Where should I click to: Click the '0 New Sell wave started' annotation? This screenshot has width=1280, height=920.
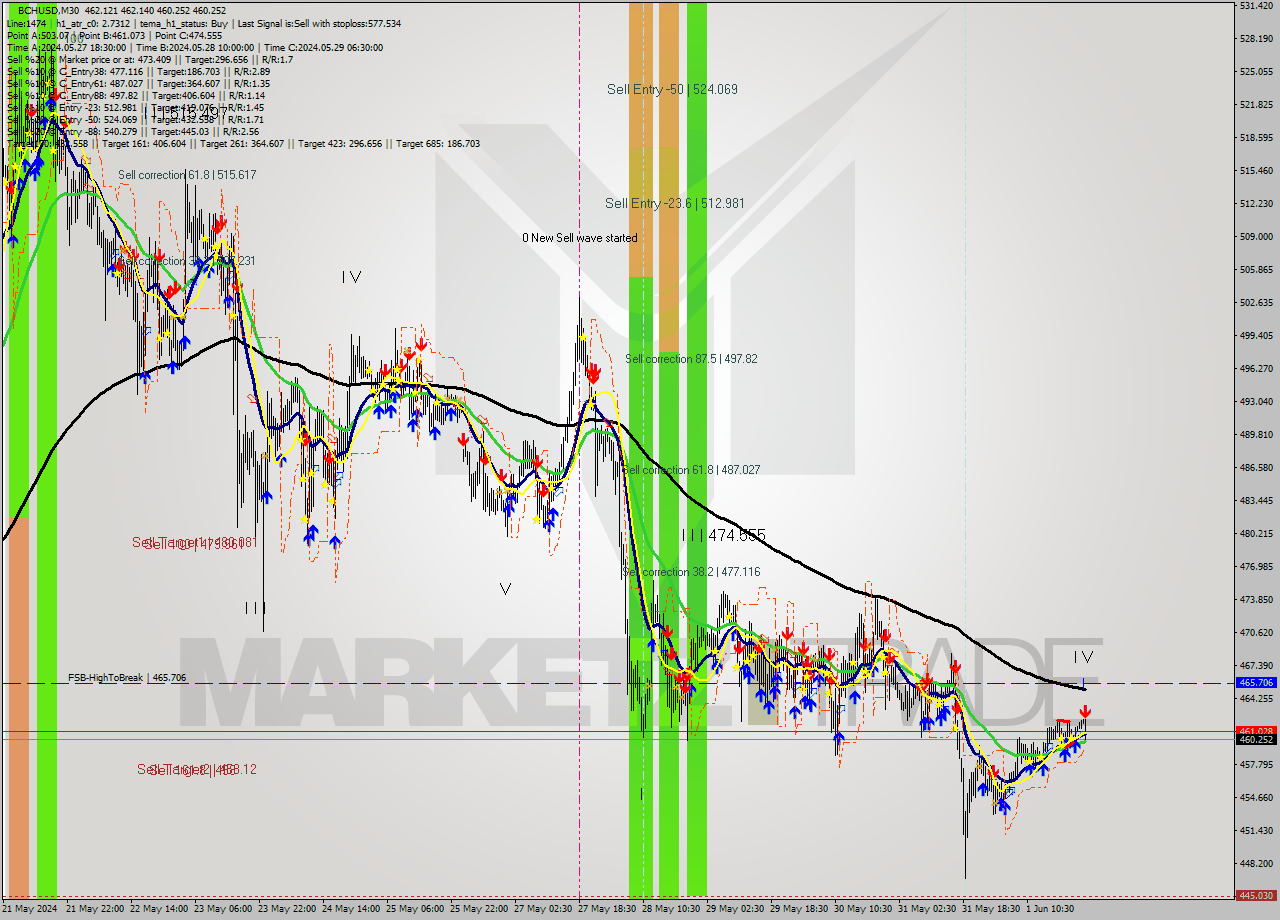point(579,238)
